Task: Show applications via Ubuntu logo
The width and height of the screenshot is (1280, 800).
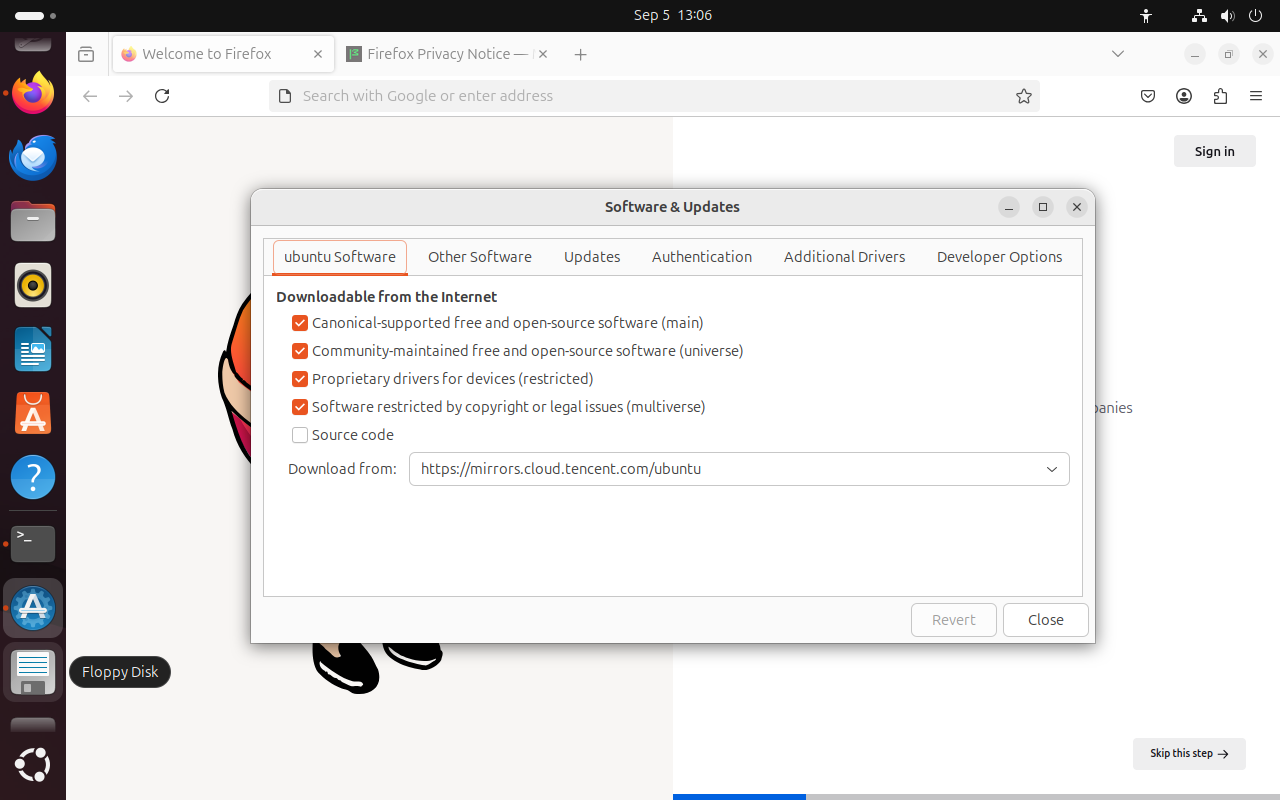Action: point(33,765)
